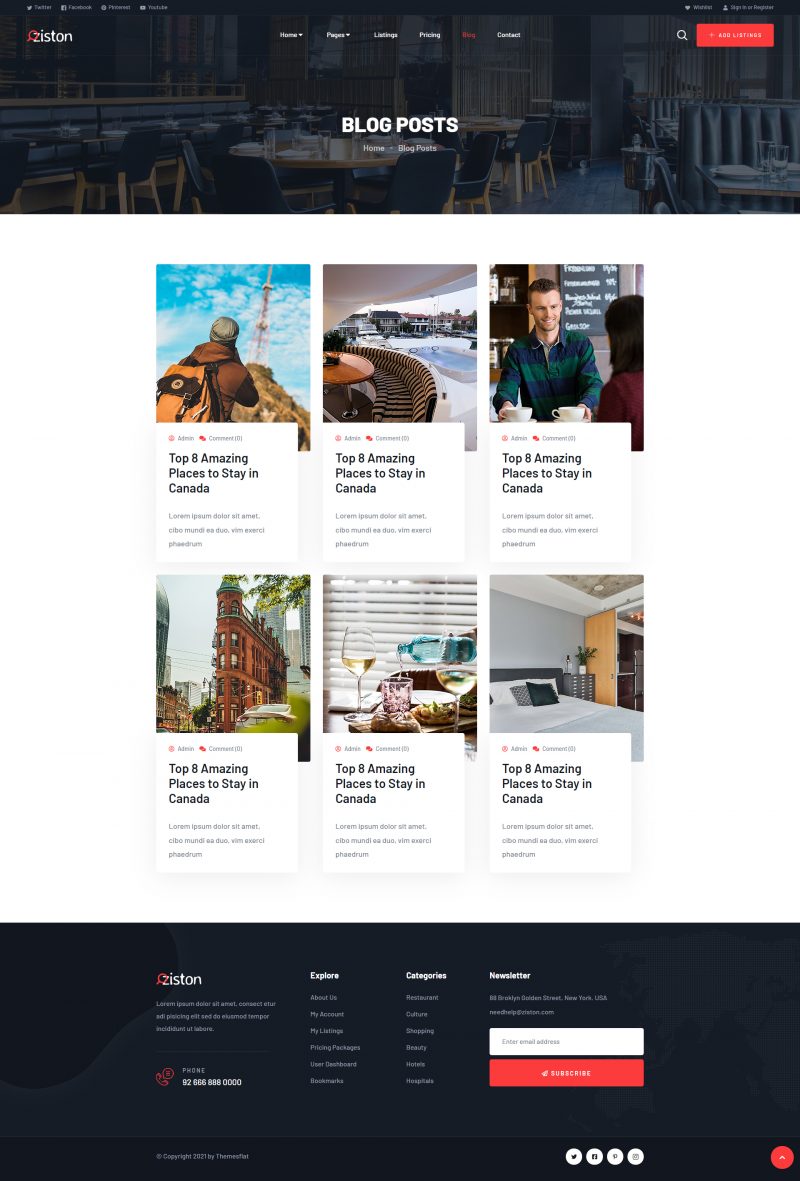This screenshot has width=800, height=1181.
Task: Click Sign In or Register link
Action: point(751,7)
